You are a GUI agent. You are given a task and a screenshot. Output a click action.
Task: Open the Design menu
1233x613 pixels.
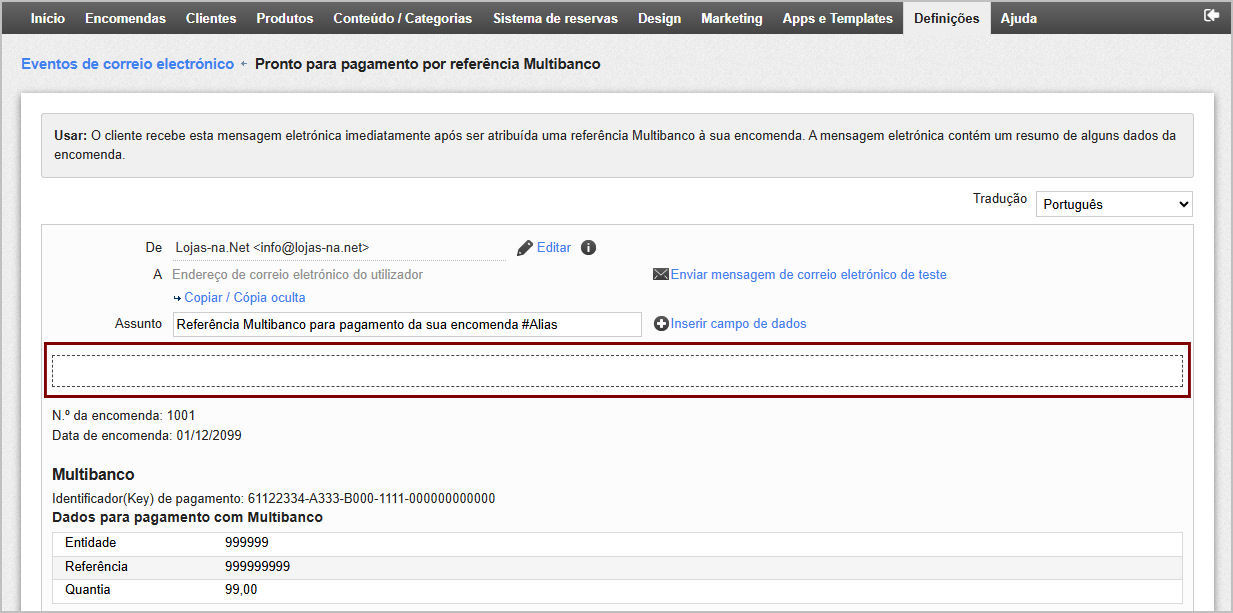(659, 18)
